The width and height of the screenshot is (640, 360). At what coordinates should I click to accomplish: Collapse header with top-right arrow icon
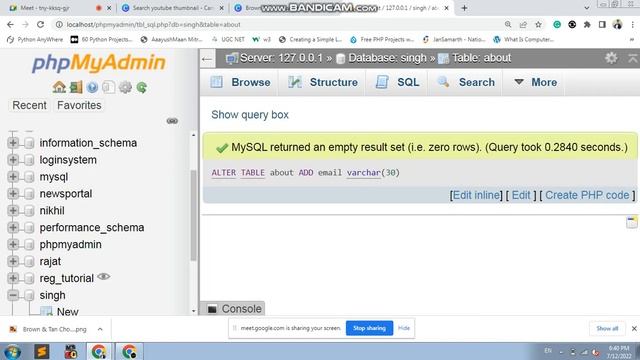point(633,58)
